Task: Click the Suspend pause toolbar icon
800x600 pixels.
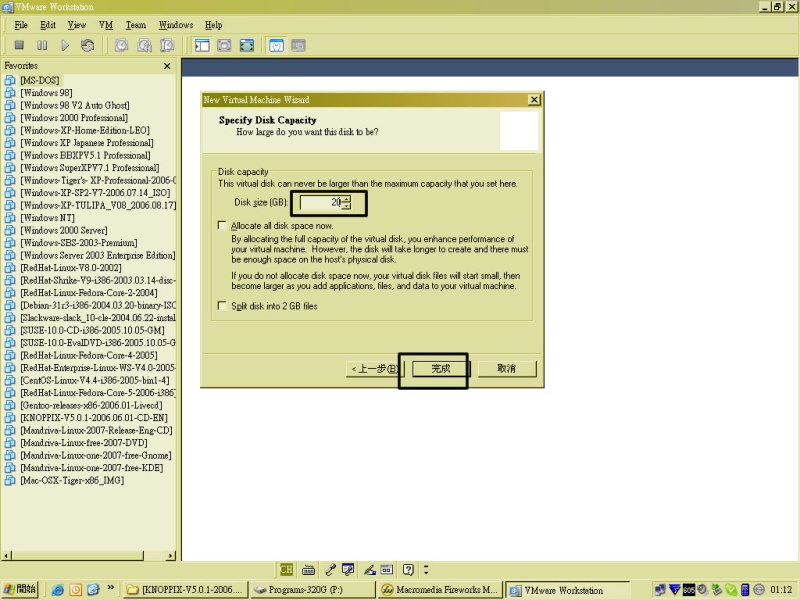Action: (42, 45)
